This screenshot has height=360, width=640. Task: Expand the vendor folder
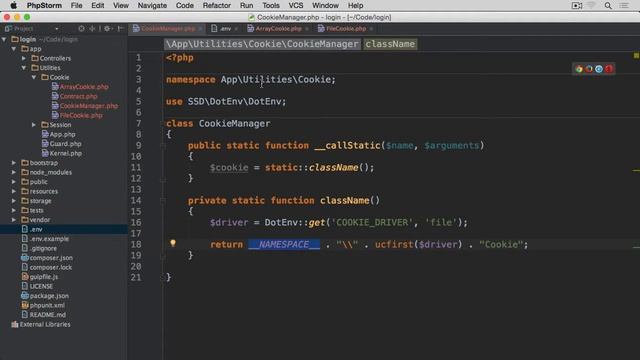coord(14,220)
